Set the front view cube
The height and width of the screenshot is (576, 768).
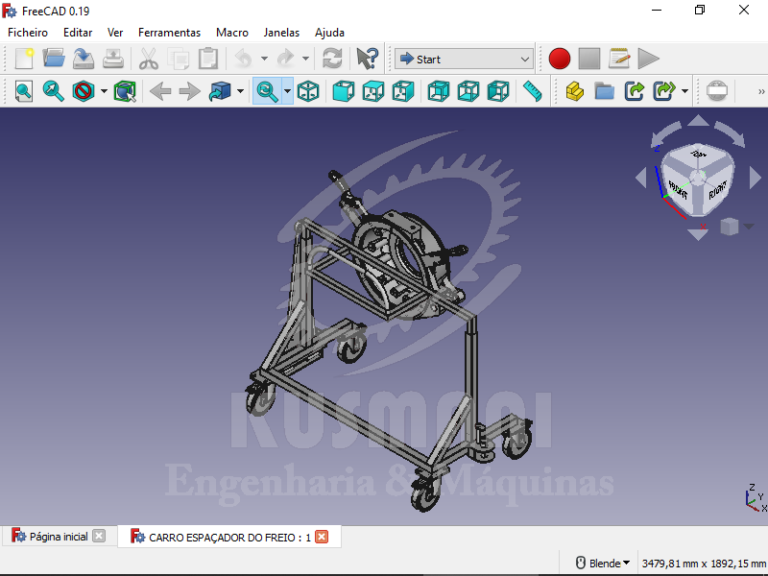pyautogui.click(x=343, y=91)
